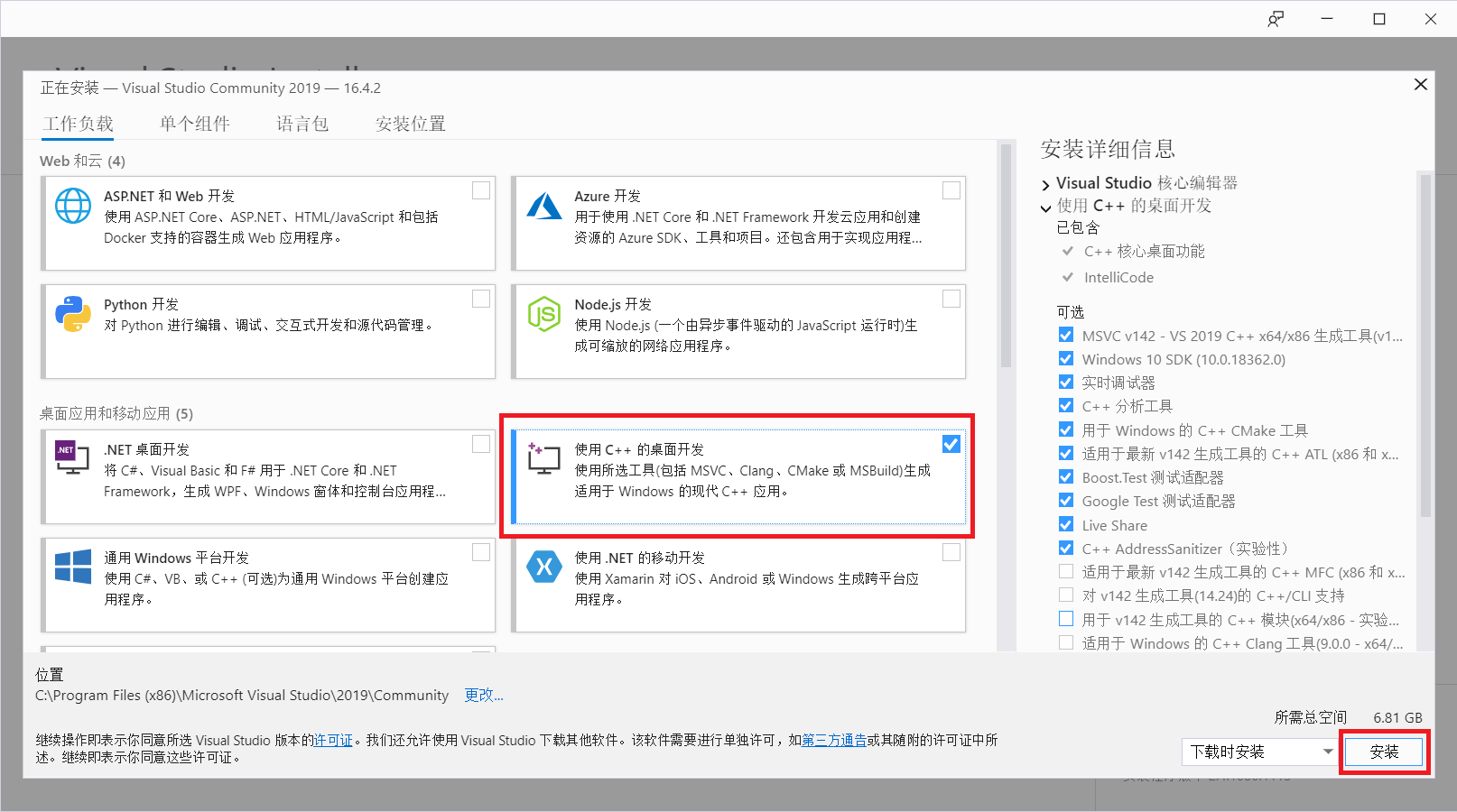Uncheck 实时调试器 optional component
This screenshot has width=1457, height=812.
(1066, 382)
